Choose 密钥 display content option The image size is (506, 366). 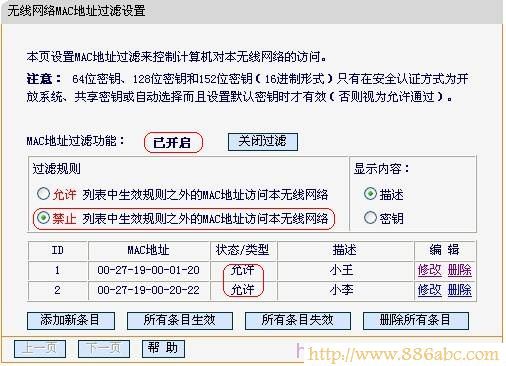370,218
